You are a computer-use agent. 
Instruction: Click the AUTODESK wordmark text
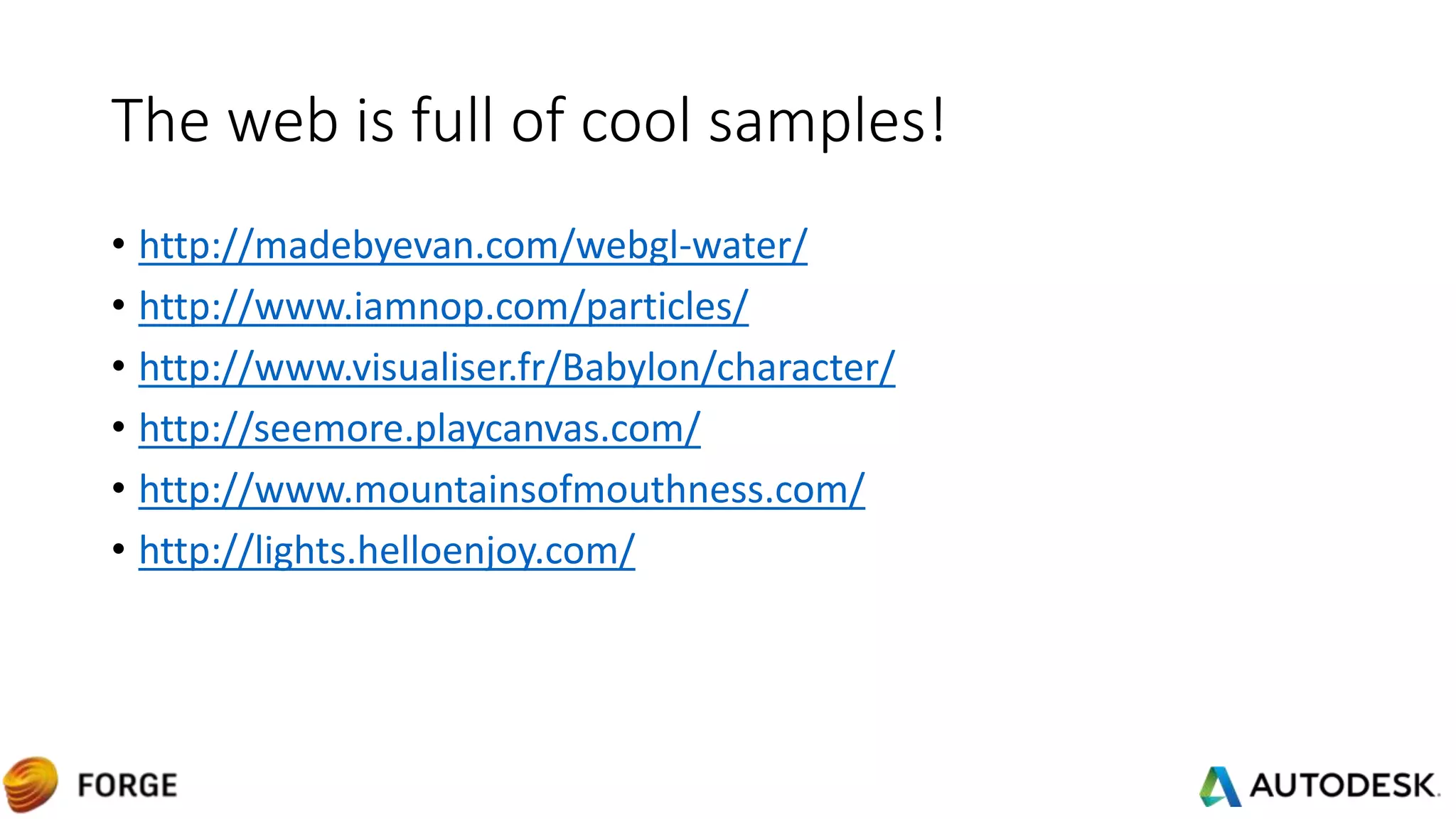click(x=1344, y=786)
